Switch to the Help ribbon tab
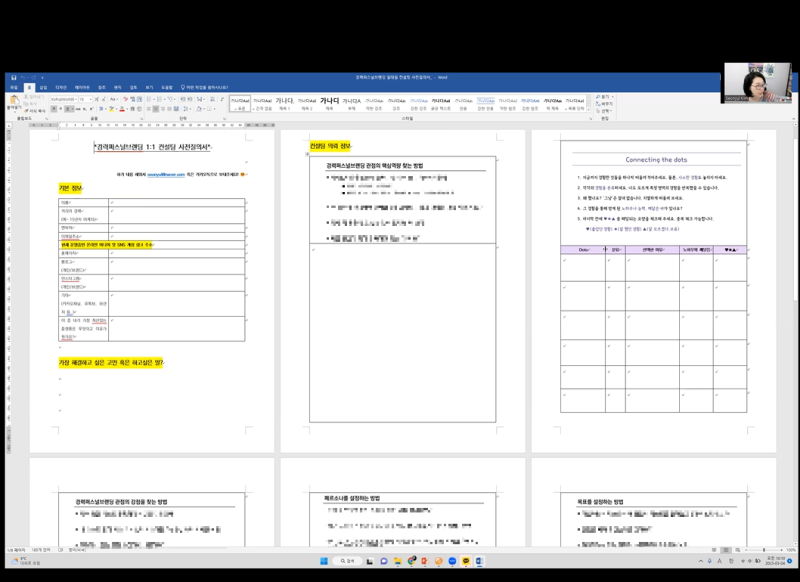Screen dimensions: 800x582 coord(167,87)
